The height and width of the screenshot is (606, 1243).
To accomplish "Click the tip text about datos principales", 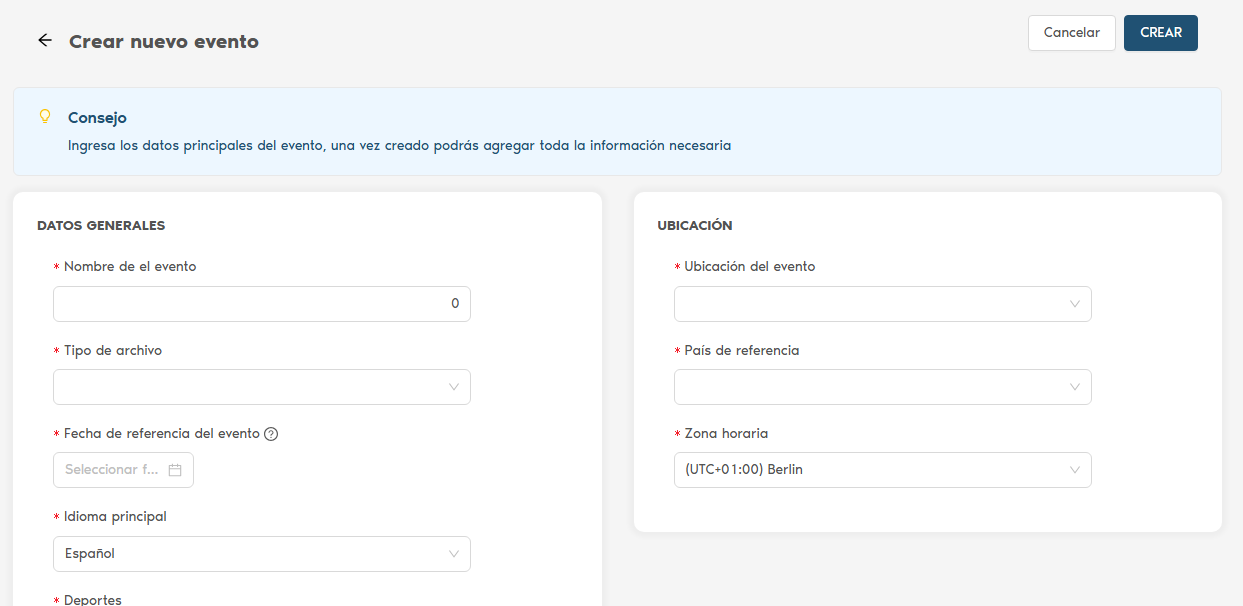I will 399,146.
